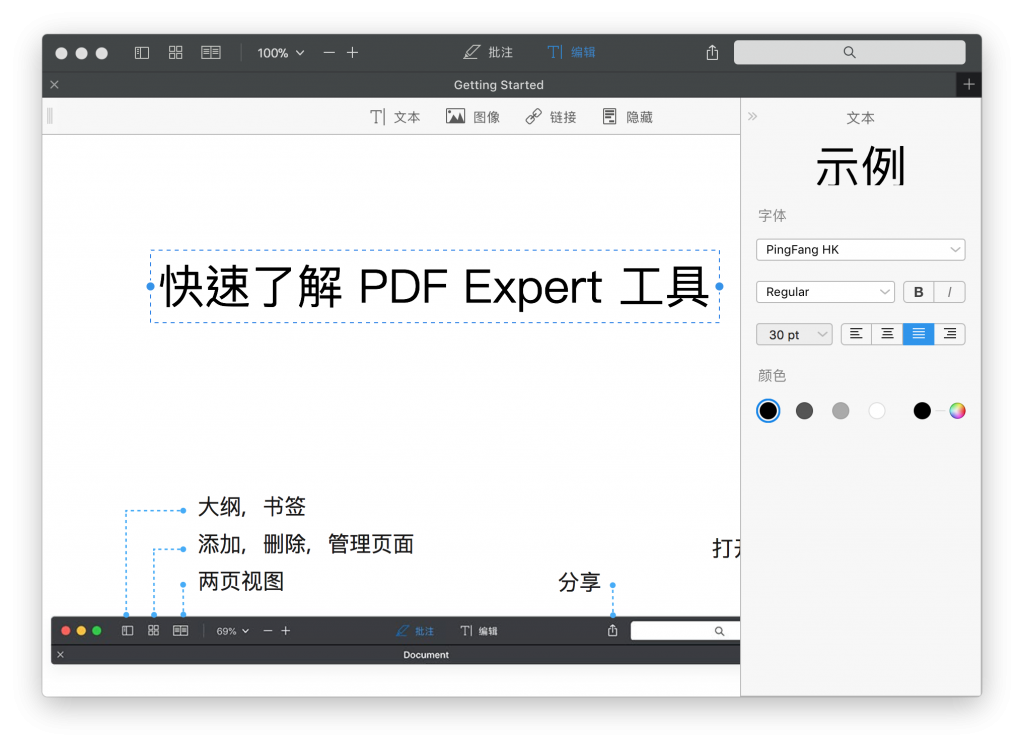Switch to the blue 编辑 edit mode tab

[x=571, y=52]
